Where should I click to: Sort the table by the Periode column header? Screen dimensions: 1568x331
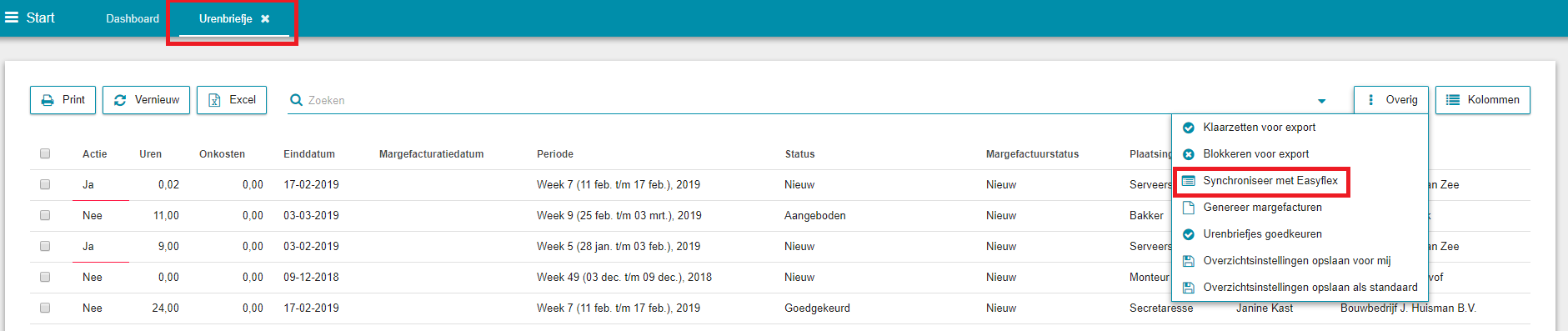555,154
